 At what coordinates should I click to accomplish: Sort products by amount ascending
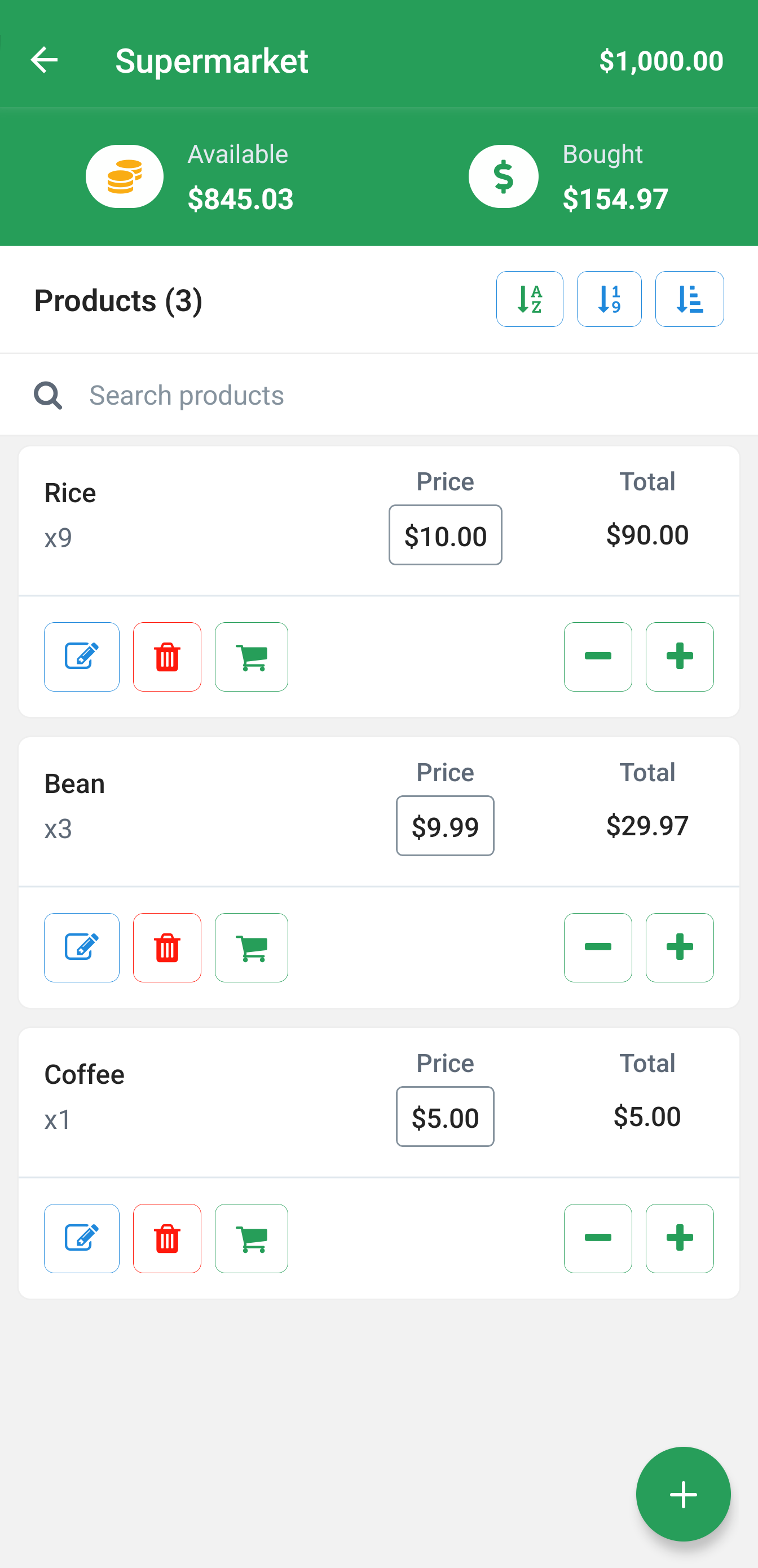pos(689,299)
